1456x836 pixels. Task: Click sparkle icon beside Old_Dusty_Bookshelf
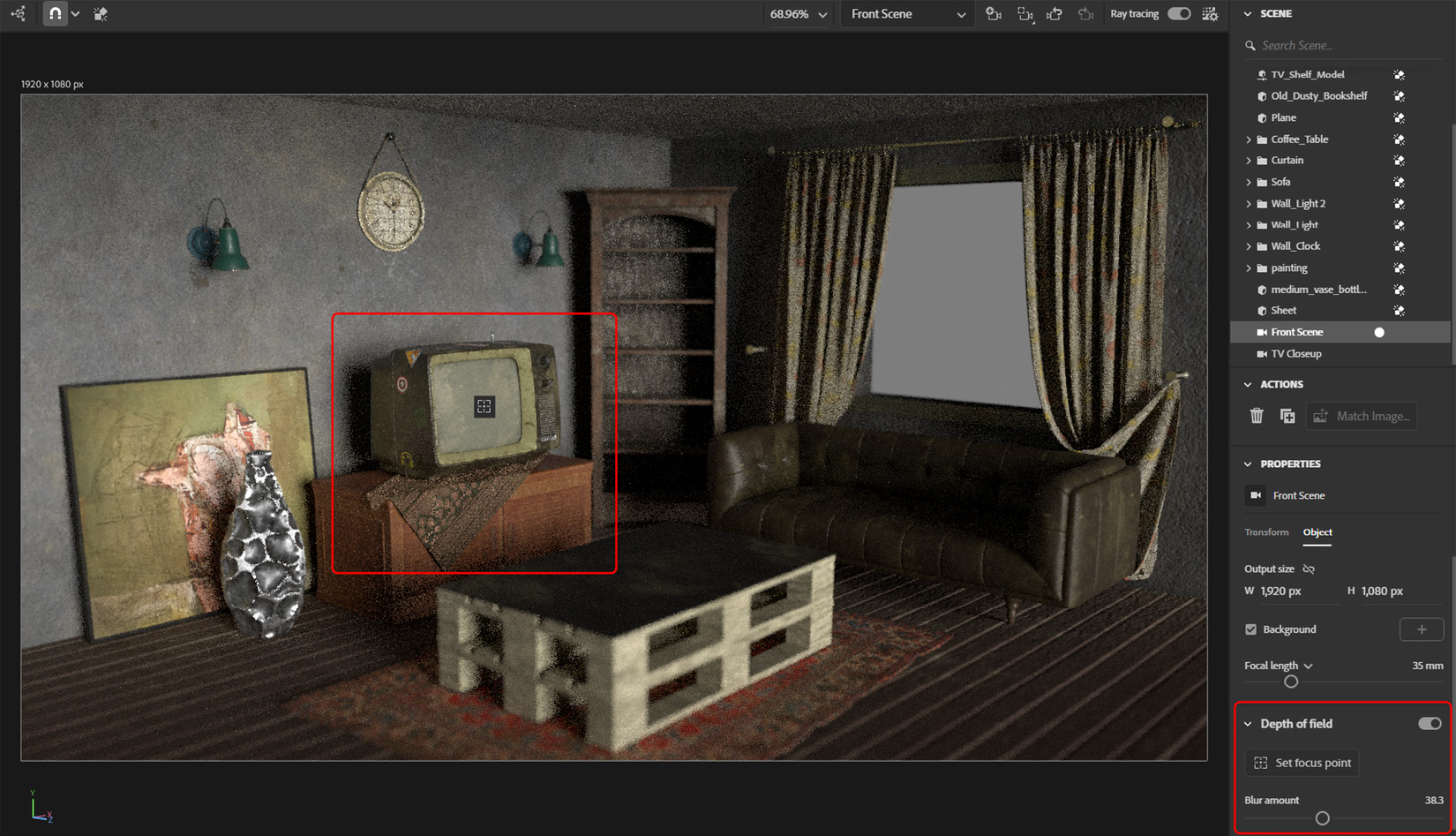click(x=1399, y=96)
